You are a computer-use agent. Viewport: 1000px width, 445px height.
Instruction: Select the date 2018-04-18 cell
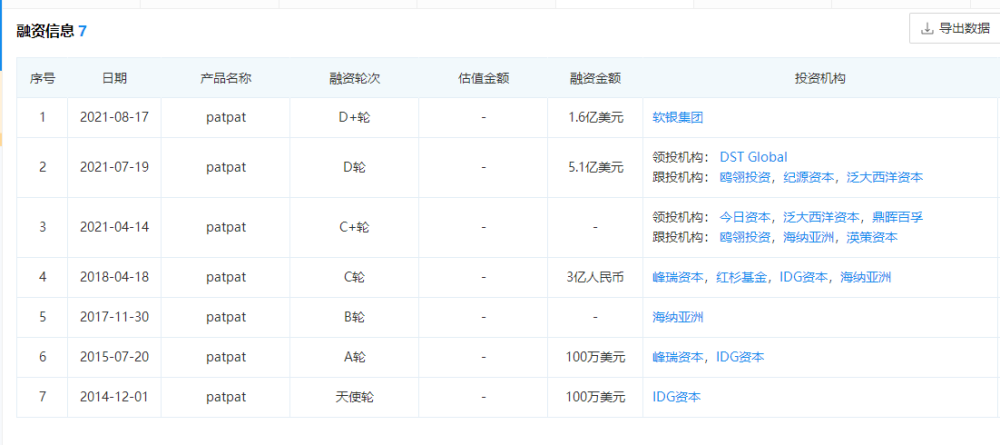[x=114, y=277]
